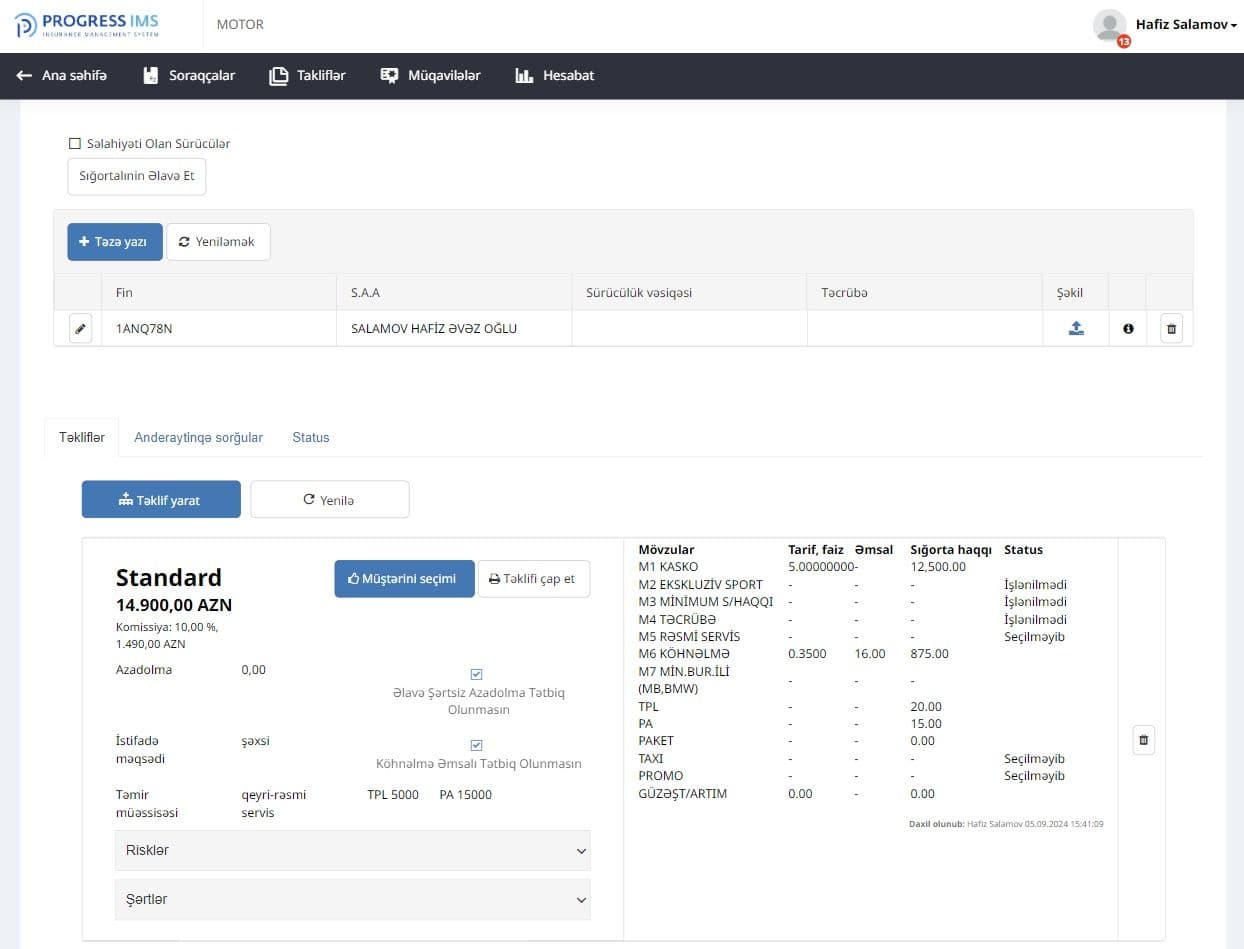Uncheck Köhnəlmə Əmsalı Tətbiq Olunmasın checkbox
The width and height of the screenshot is (1244, 949).
(476, 745)
